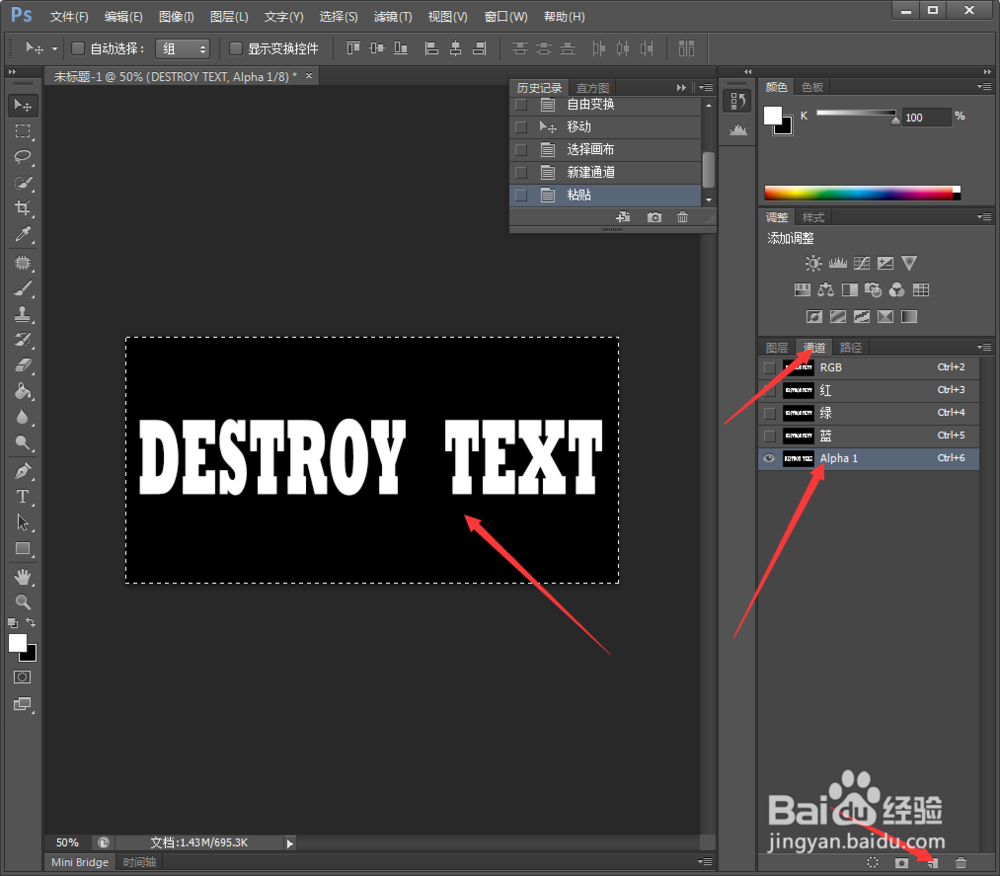Create new channel from channels panel
Image resolution: width=1000 pixels, height=876 pixels.
932,863
